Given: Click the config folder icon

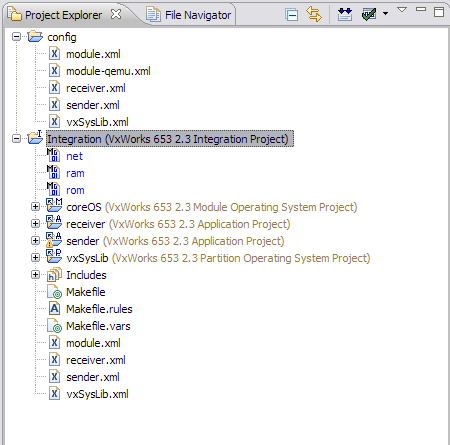Looking at the screenshot, I should click(35, 36).
